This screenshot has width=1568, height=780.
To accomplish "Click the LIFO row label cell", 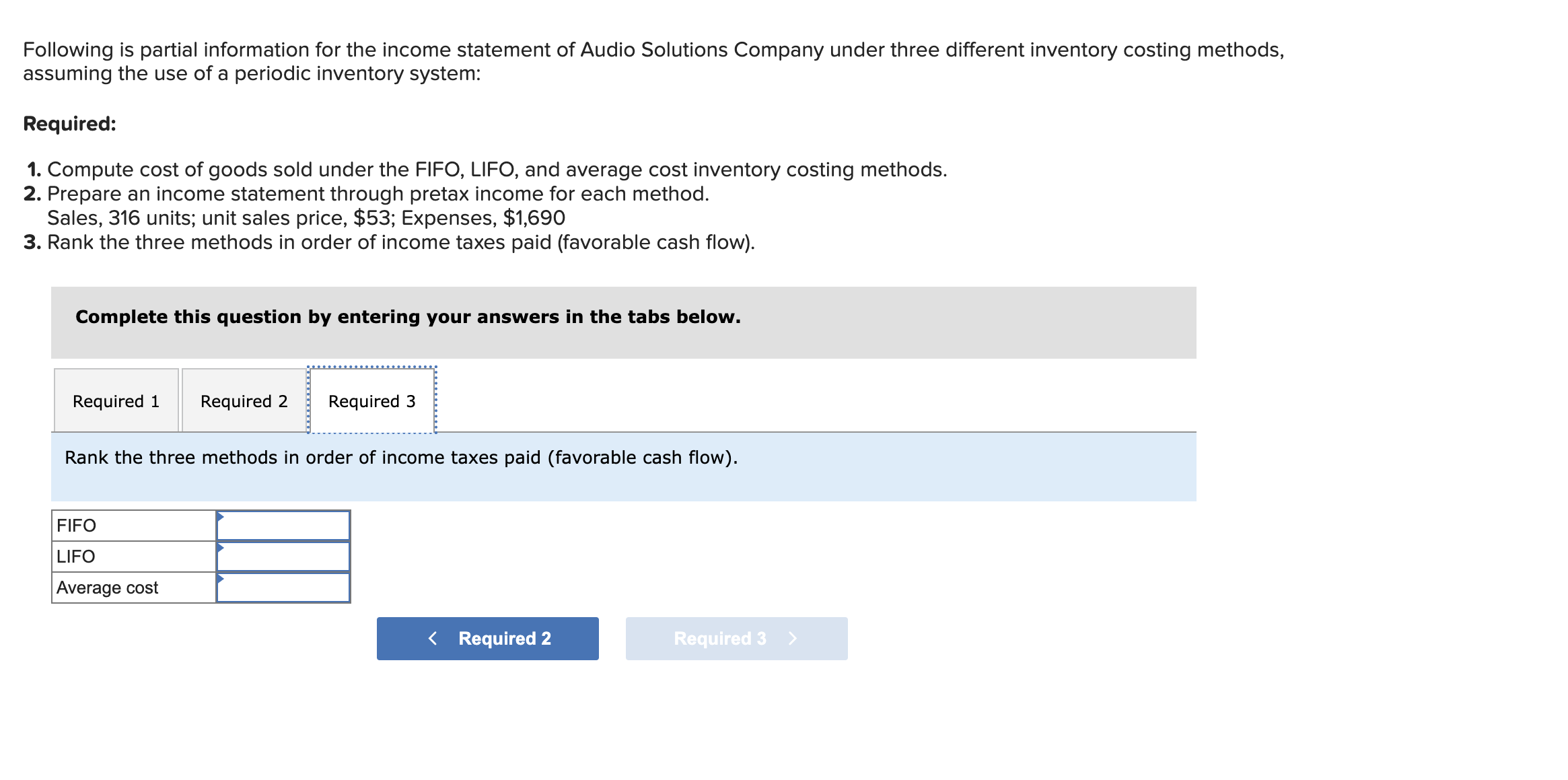I will pos(133,557).
